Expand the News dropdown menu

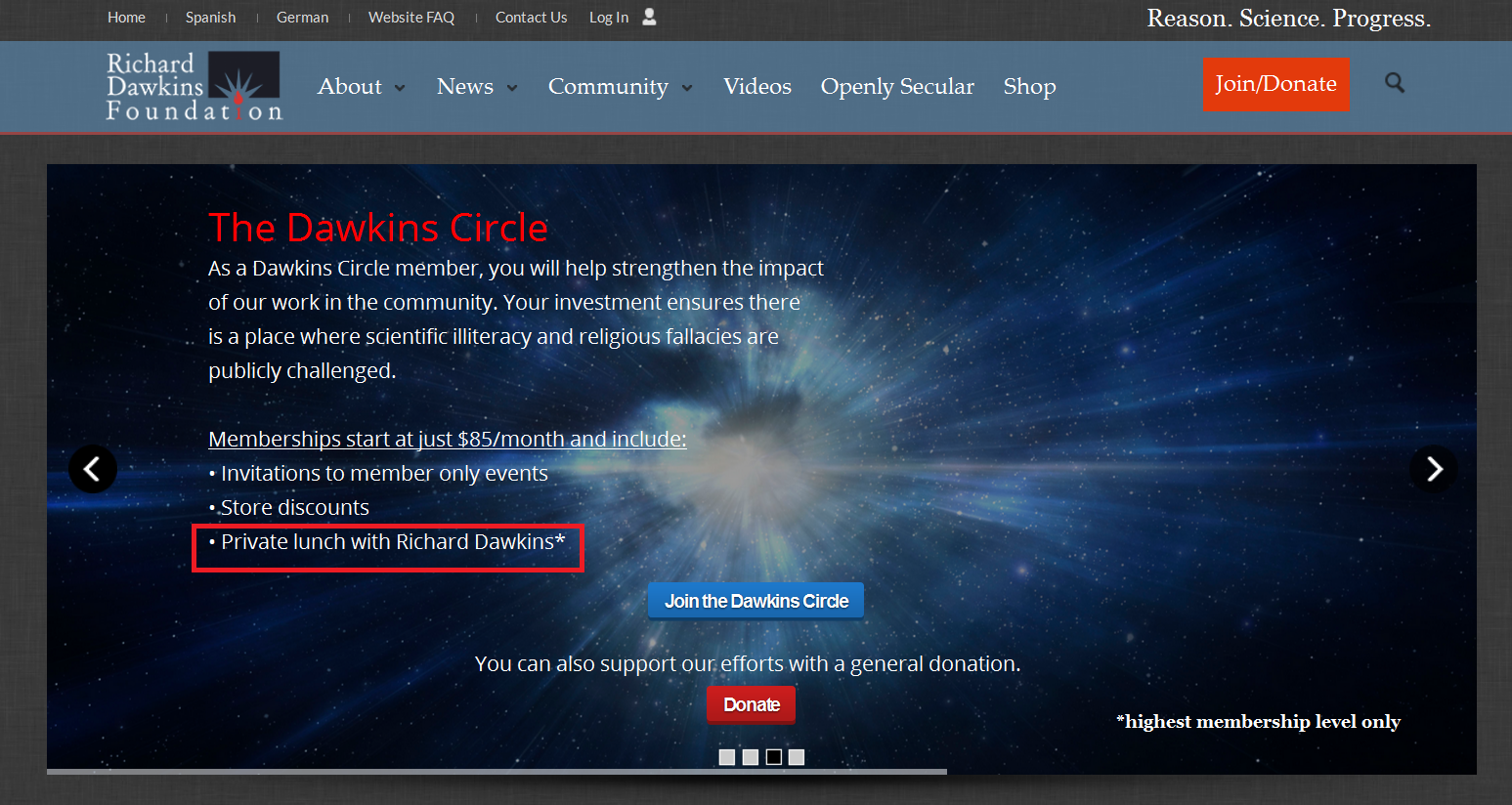(x=476, y=87)
